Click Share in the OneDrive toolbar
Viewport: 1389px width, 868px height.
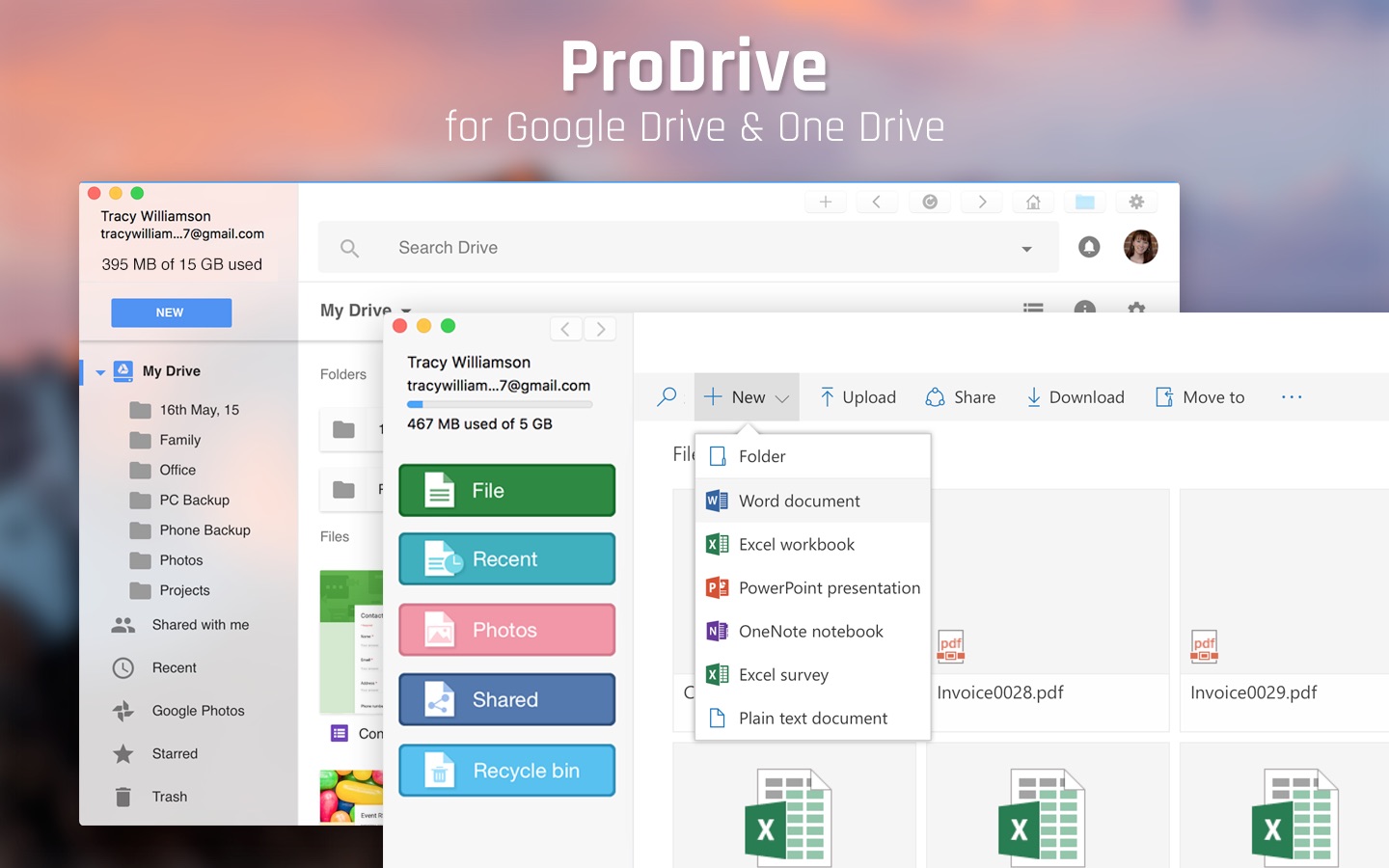[961, 396]
